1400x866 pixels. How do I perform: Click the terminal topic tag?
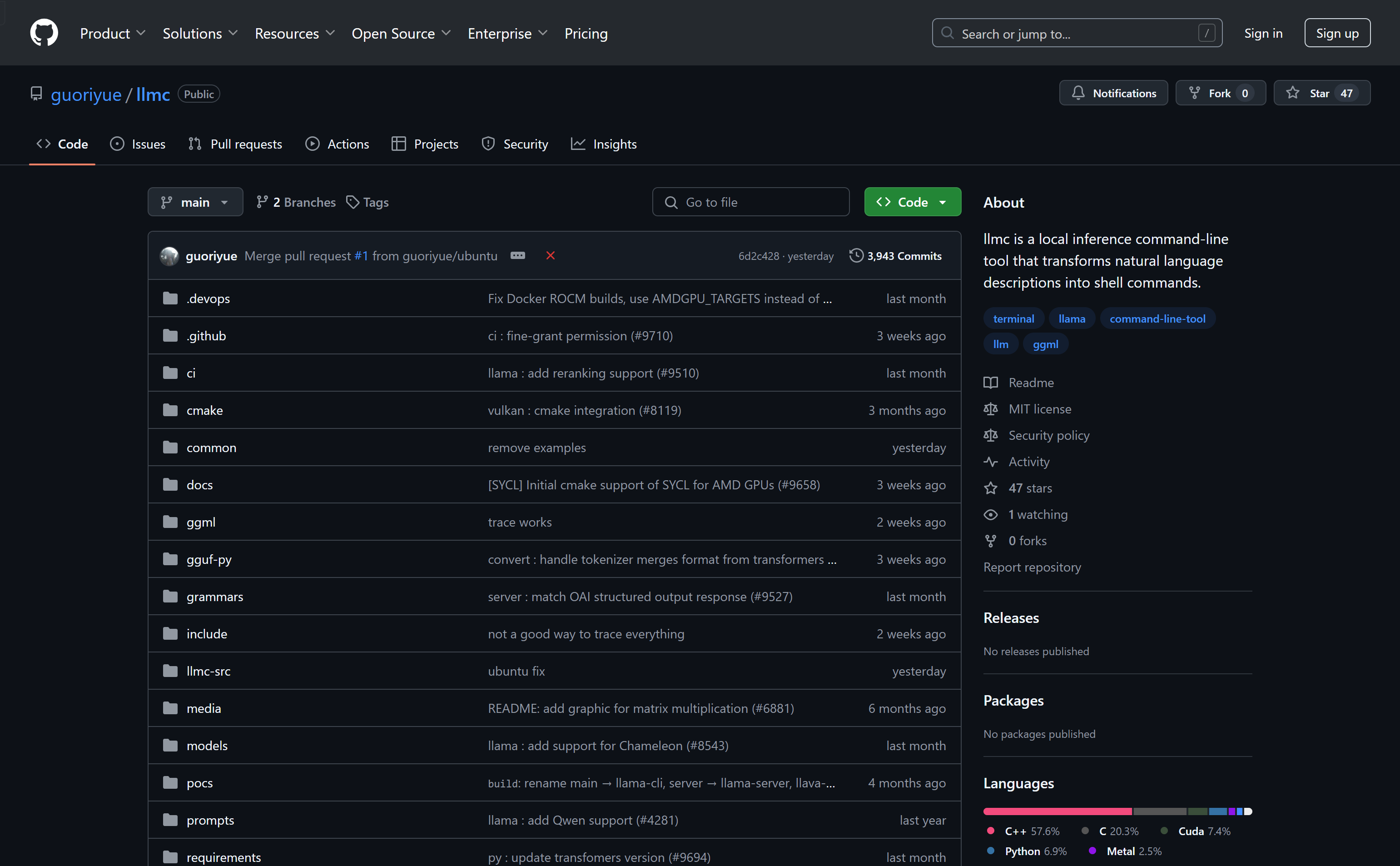pyautogui.click(x=1013, y=319)
